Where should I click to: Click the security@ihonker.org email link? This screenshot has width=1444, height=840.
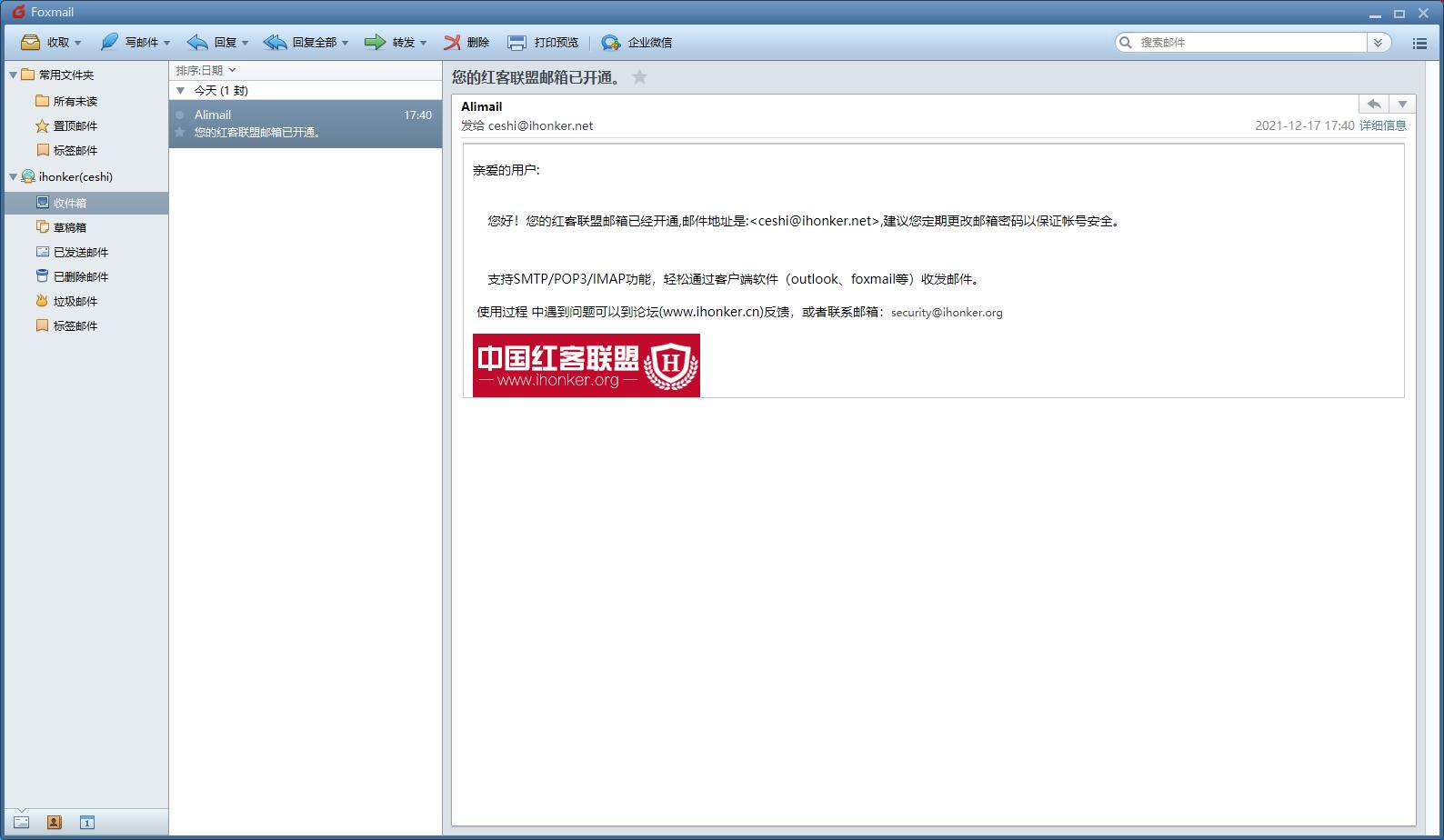click(947, 312)
